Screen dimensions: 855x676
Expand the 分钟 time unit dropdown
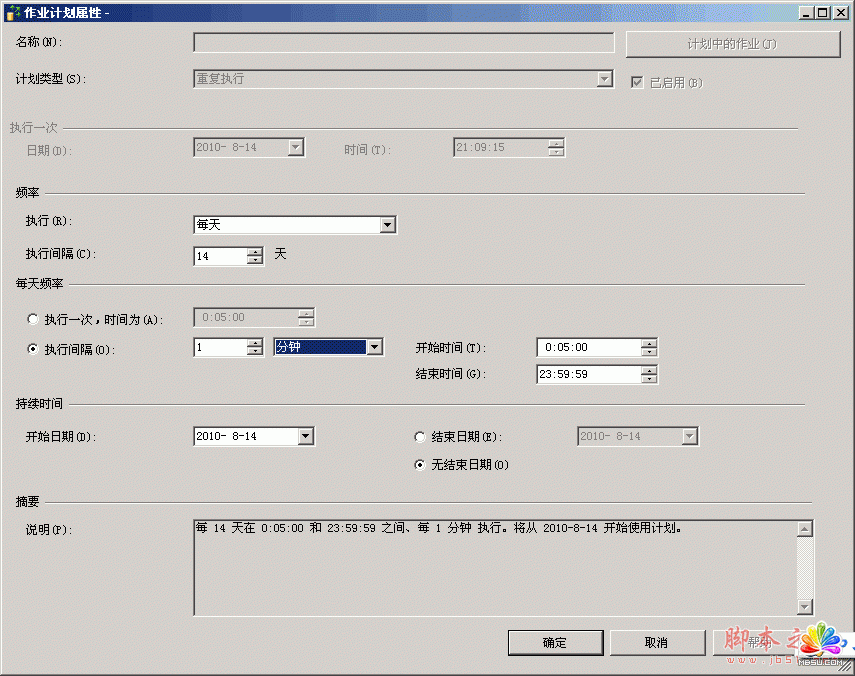[x=374, y=347]
